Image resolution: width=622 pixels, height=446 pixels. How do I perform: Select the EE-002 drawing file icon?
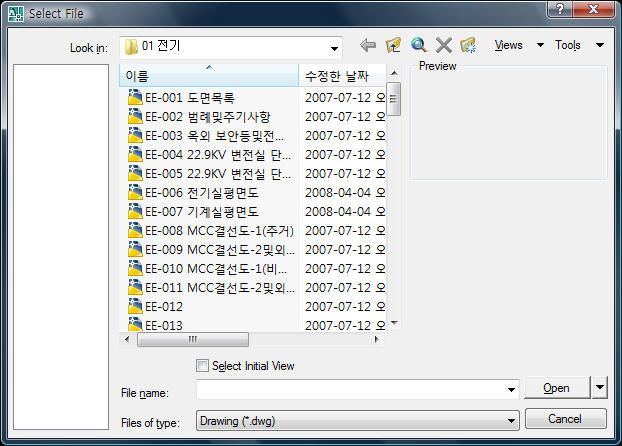(x=135, y=116)
